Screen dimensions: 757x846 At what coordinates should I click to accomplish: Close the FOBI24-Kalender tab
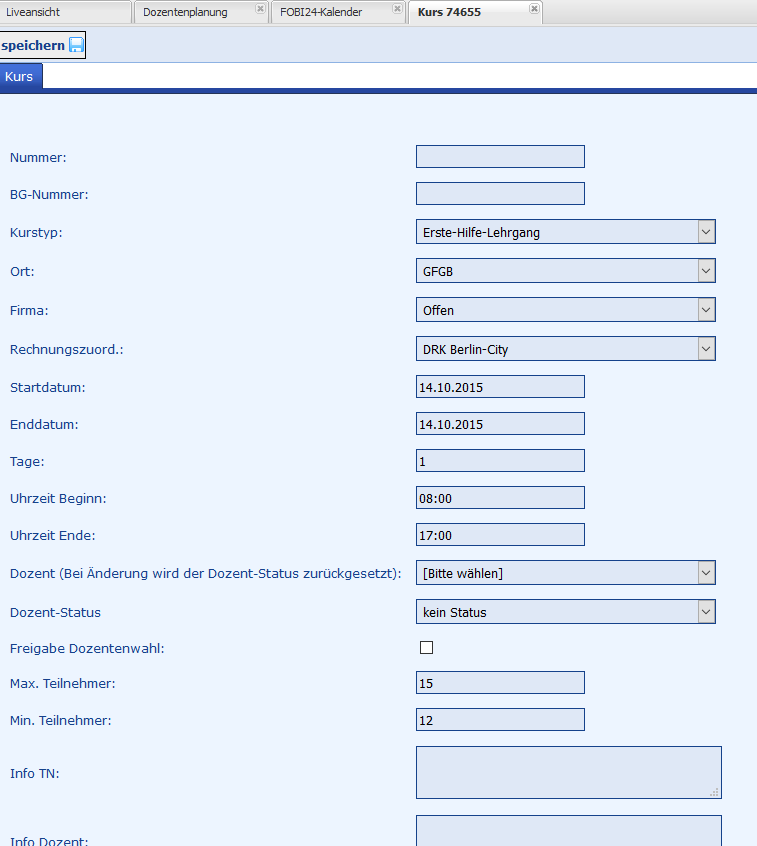(397, 9)
